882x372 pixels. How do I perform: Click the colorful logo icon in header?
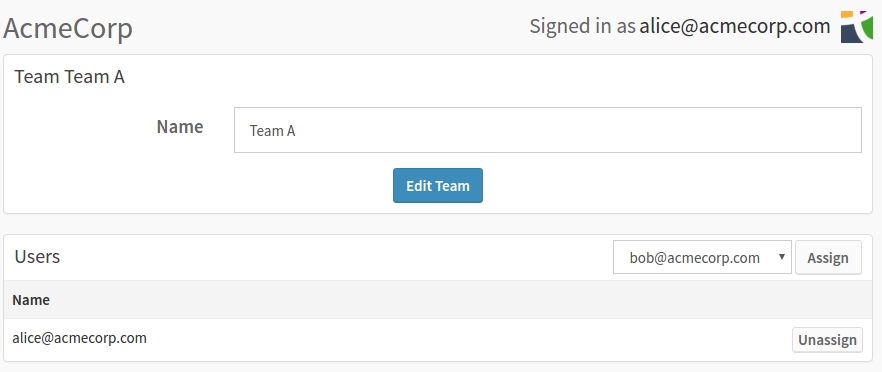(x=857, y=26)
